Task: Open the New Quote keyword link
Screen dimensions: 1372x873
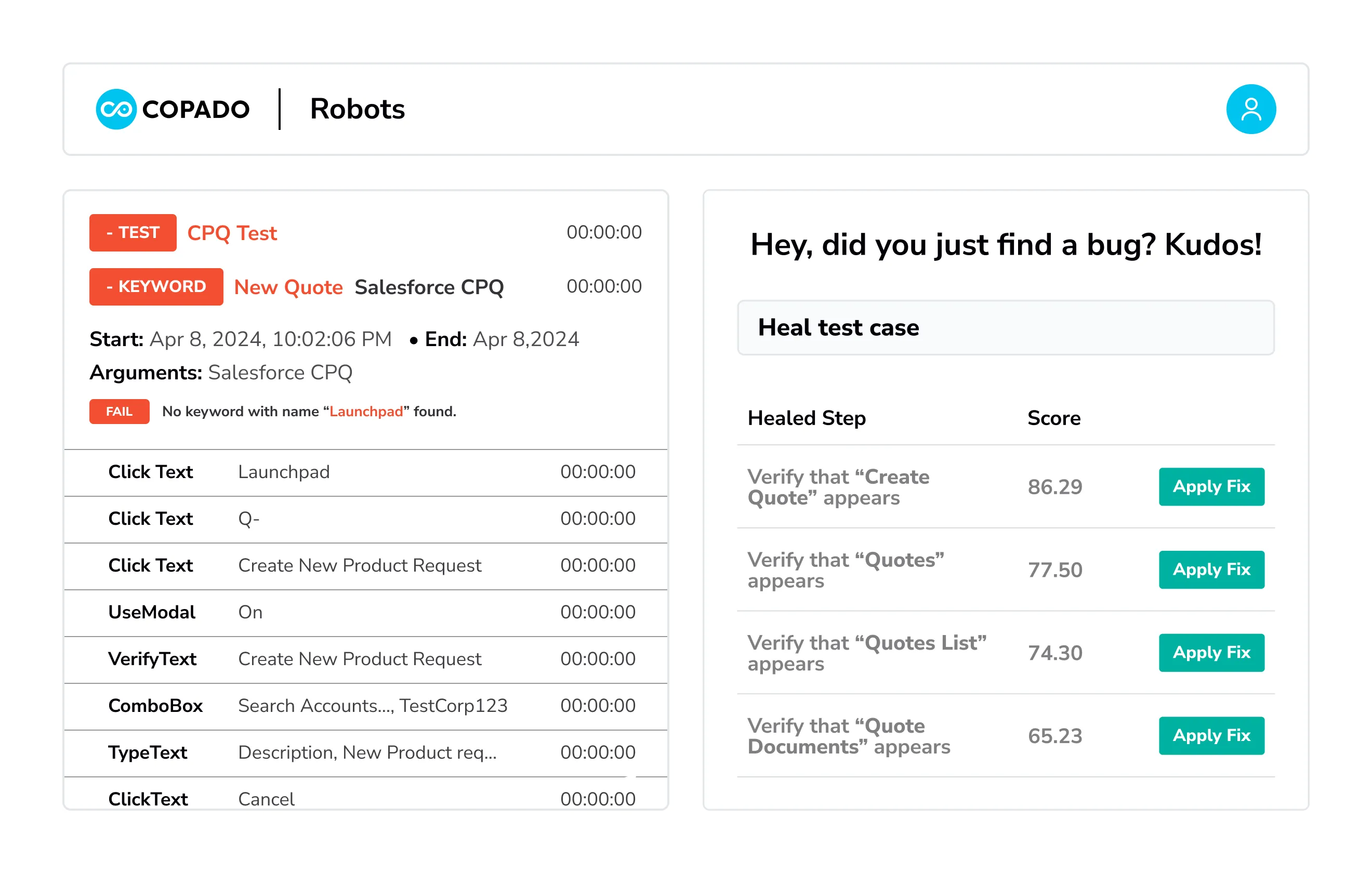Action: tap(288, 287)
